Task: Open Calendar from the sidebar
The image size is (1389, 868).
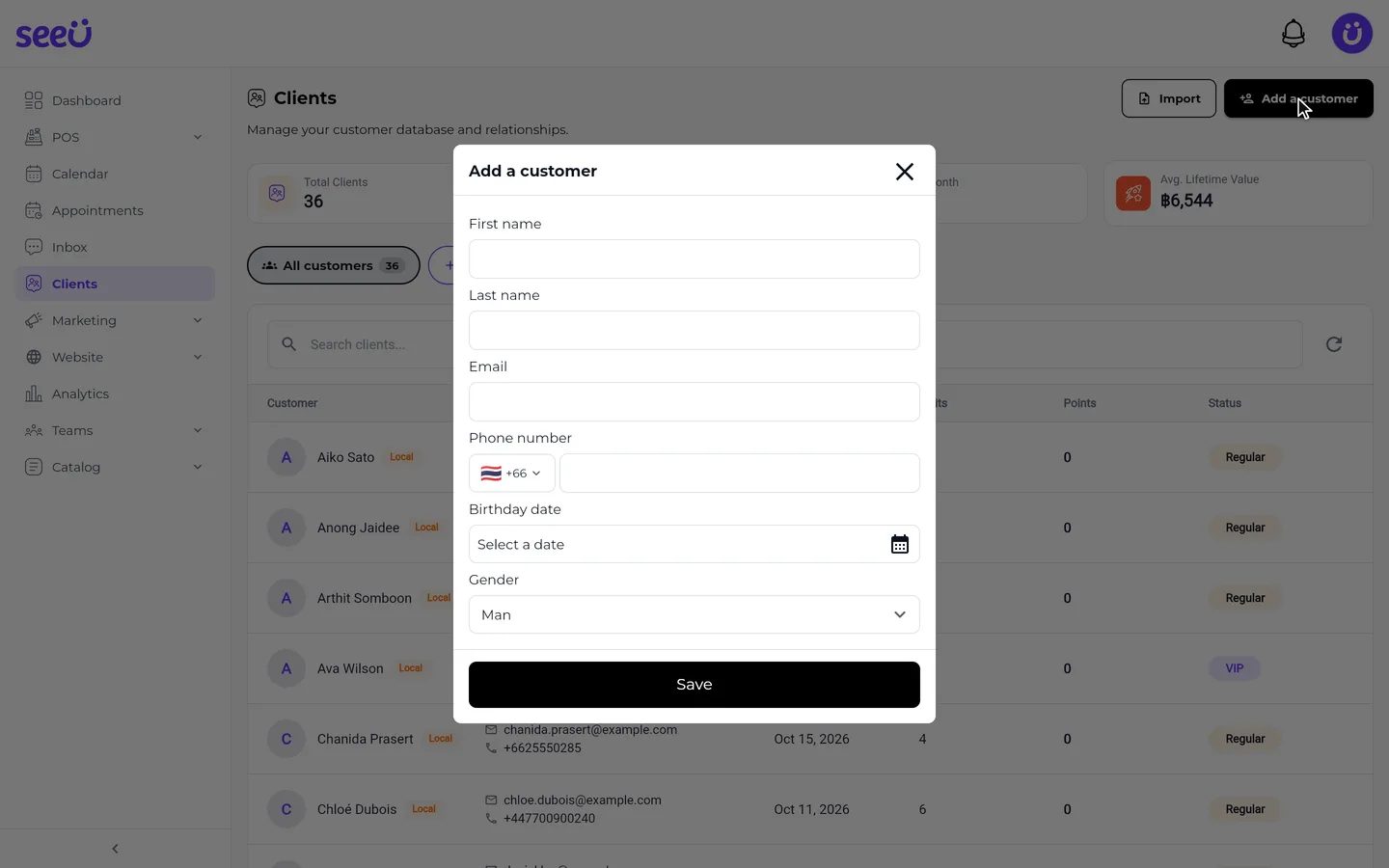Action: (x=115, y=174)
